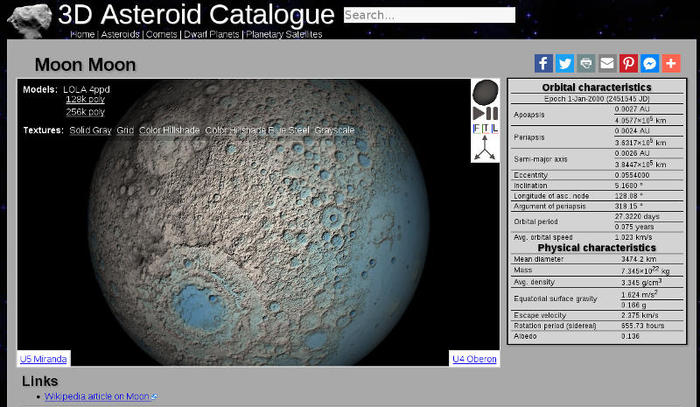
Task: Click the Search input field
Action: pos(429,15)
